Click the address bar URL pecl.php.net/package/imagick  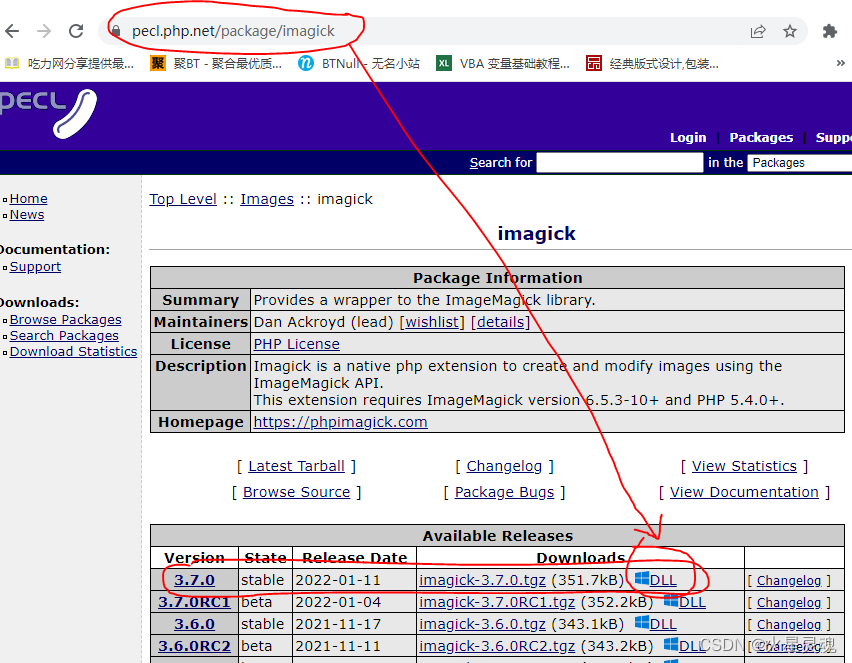tap(233, 31)
